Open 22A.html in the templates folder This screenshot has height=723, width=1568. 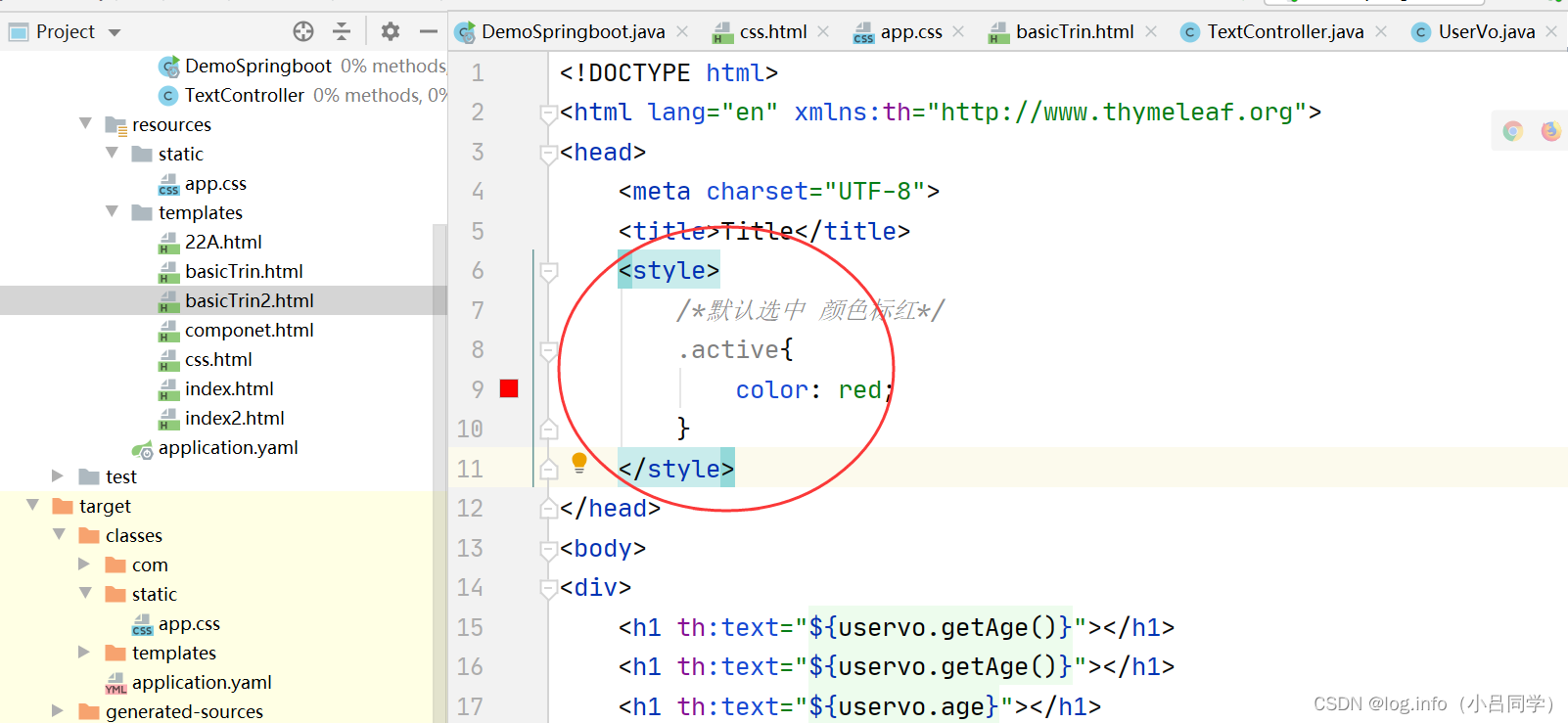point(223,242)
